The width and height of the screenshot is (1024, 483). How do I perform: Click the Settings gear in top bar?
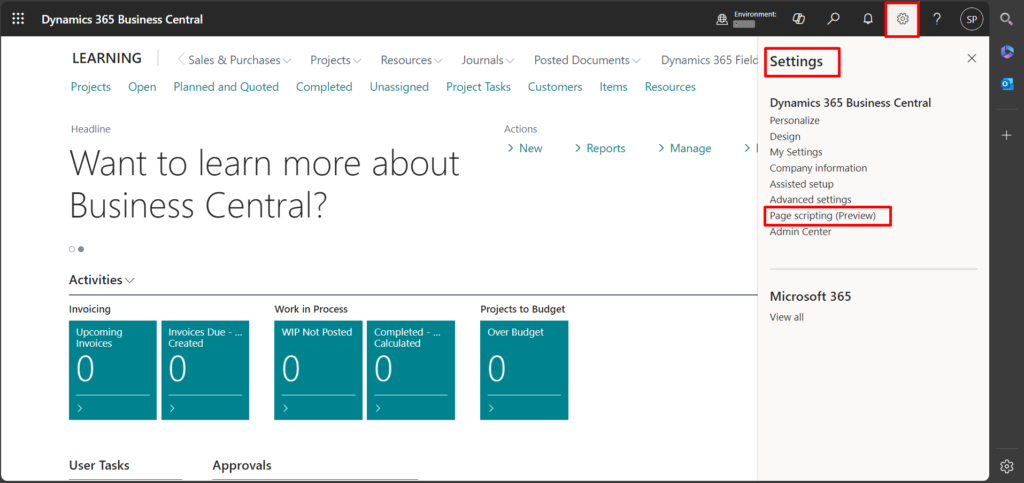point(903,20)
